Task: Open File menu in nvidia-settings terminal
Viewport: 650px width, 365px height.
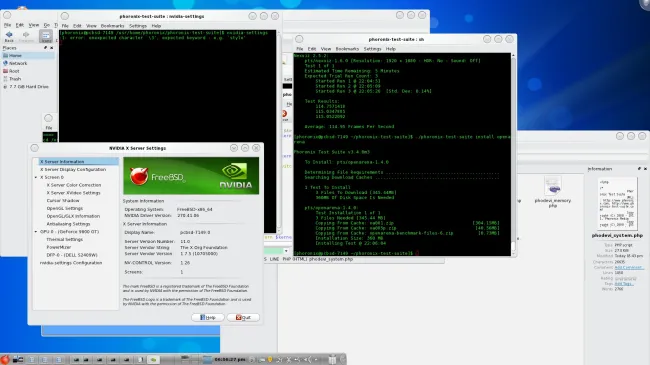Action: pyautogui.click(x=65, y=26)
